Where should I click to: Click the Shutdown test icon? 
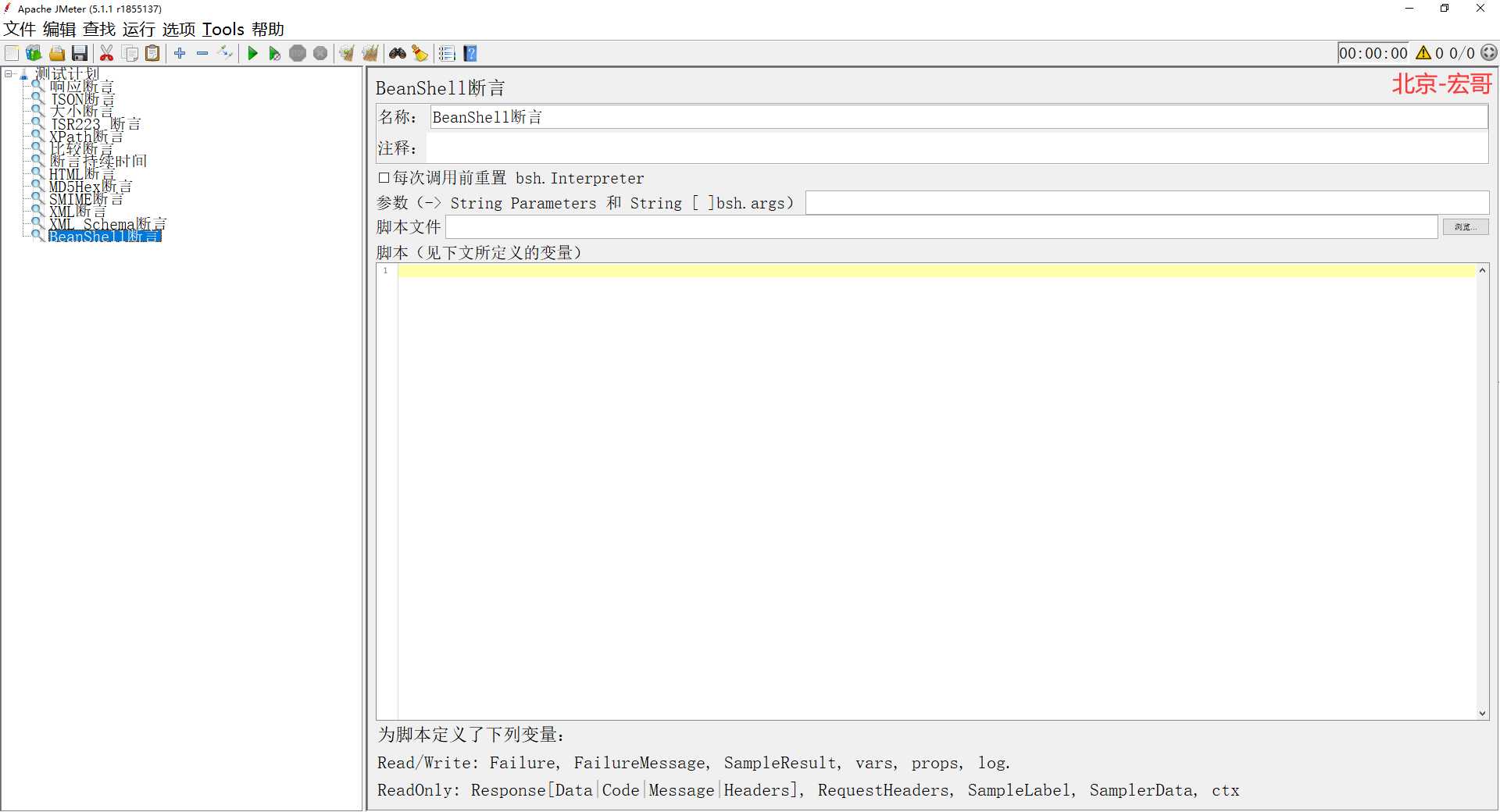(x=320, y=53)
